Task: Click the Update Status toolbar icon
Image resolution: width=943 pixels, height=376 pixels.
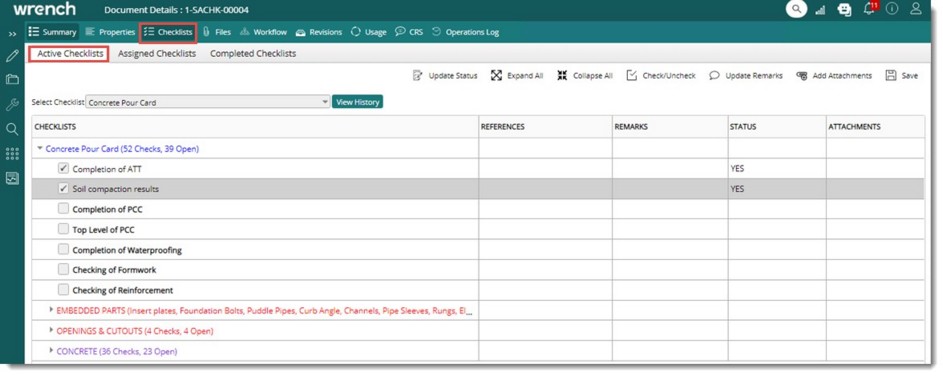Action: 417,76
